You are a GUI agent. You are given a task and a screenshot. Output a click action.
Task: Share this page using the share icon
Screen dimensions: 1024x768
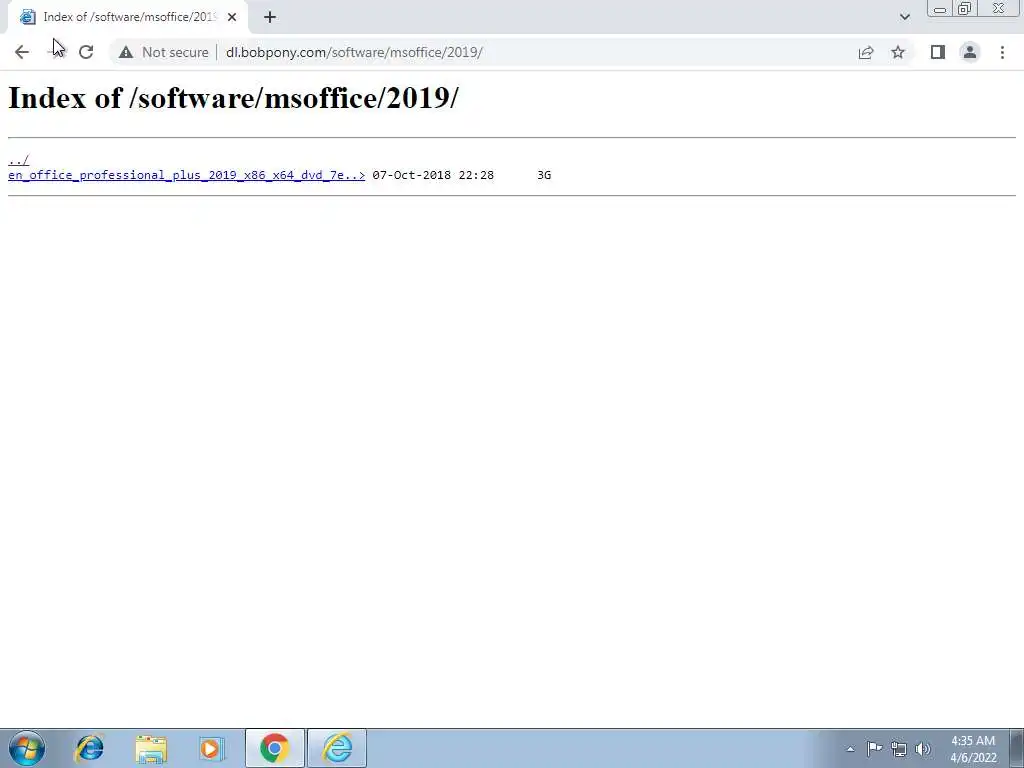(866, 52)
